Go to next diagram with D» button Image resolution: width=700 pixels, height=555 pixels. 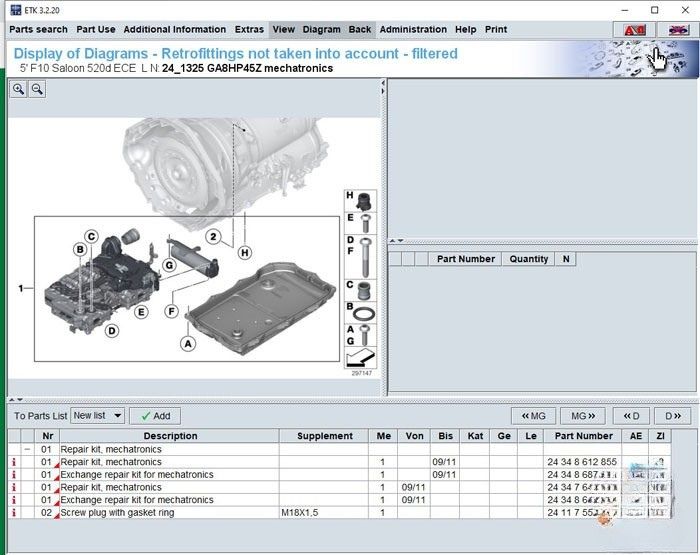pos(671,415)
